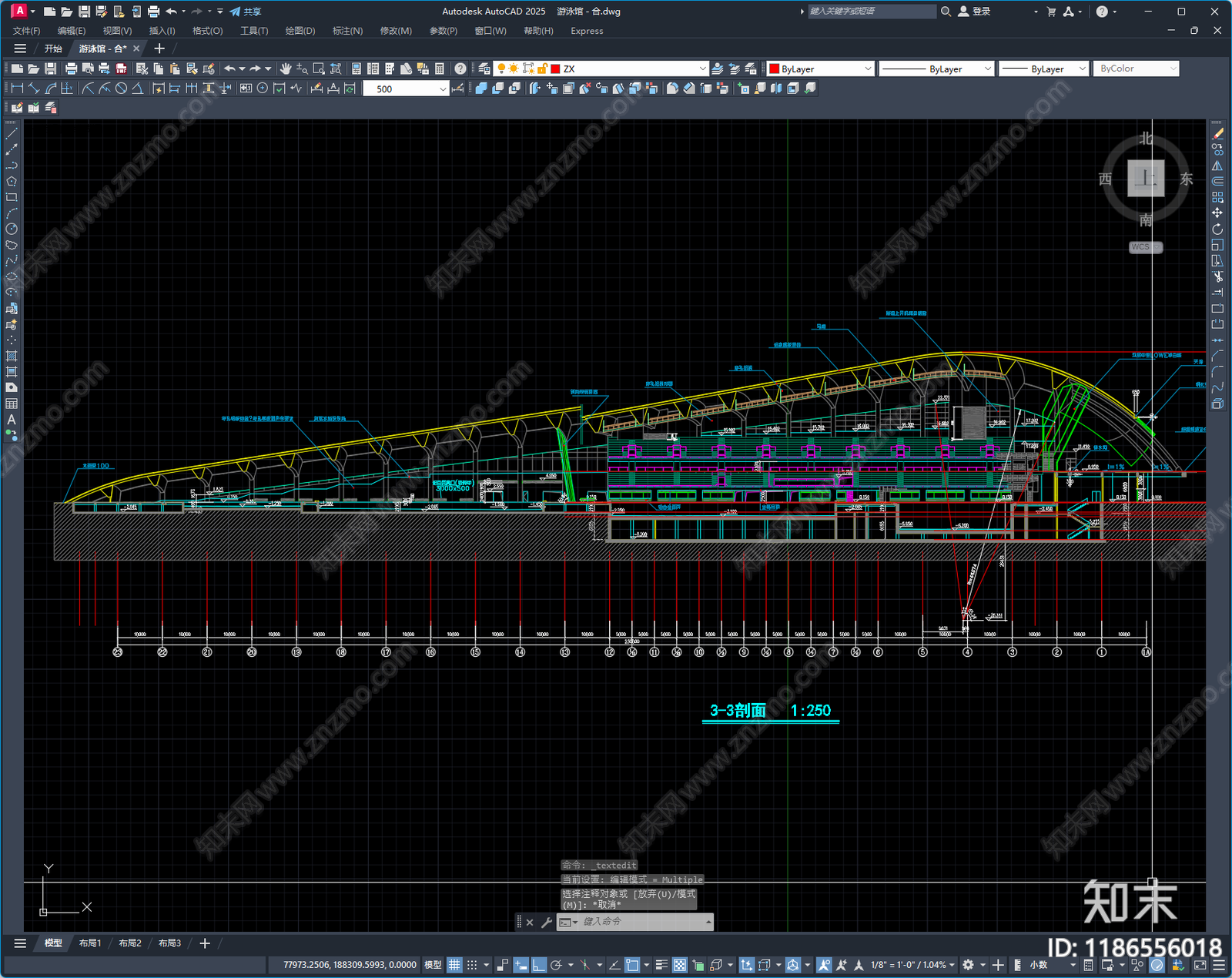Add a new layout with plus button
This screenshot has height=978, width=1232.
click(x=205, y=943)
